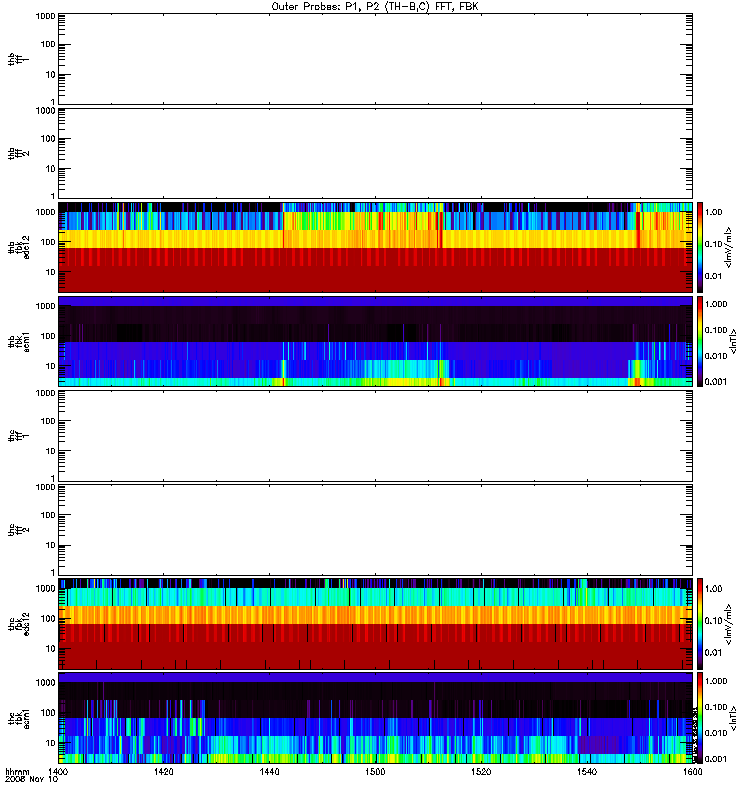Screen dimensions: 750x800
Task: Click the 'thb fbk edc12' y-axis label
Action: (19, 247)
